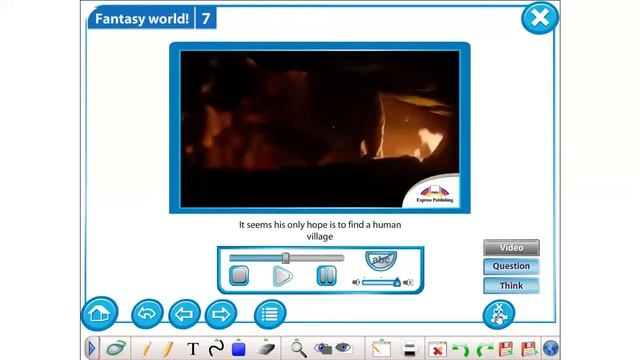
Task: Select the curved line drawing tool
Action: [x=216, y=348]
